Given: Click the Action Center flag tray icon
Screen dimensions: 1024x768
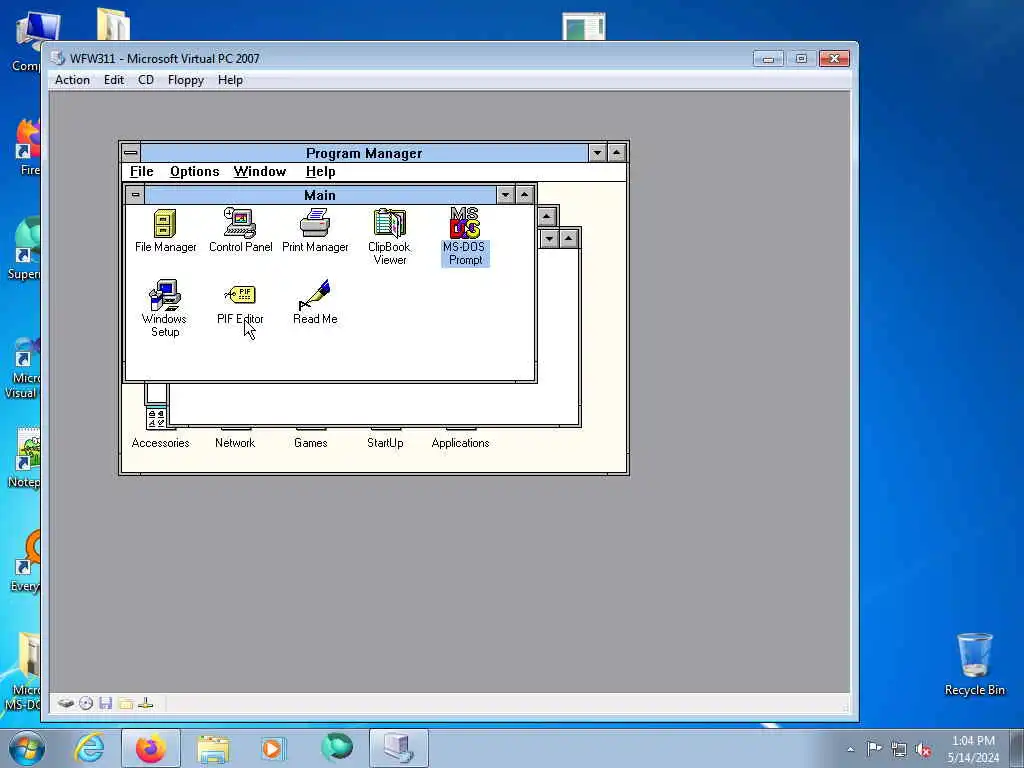Looking at the screenshot, I should pyautogui.click(x=874, y=748).
